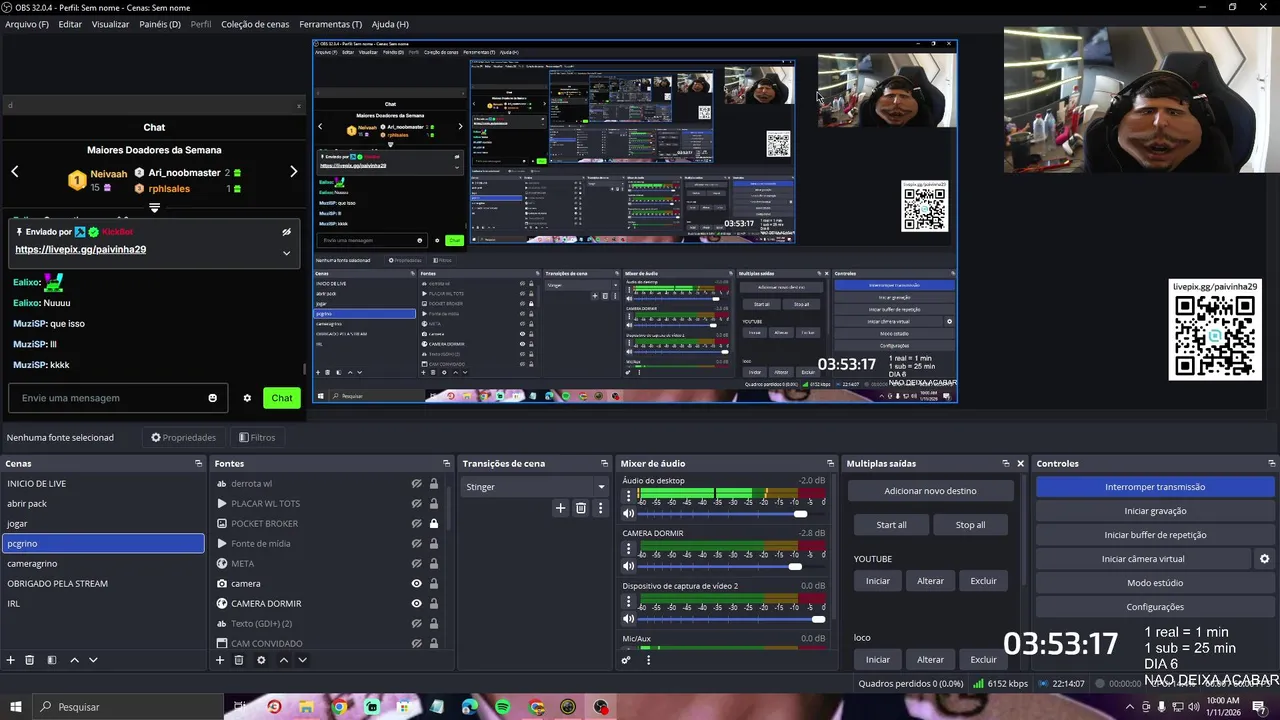Image resolution: width=1280 pixels, height=720 pixels.
Task: Show the Fonte de mídia source
Action: 416,544
